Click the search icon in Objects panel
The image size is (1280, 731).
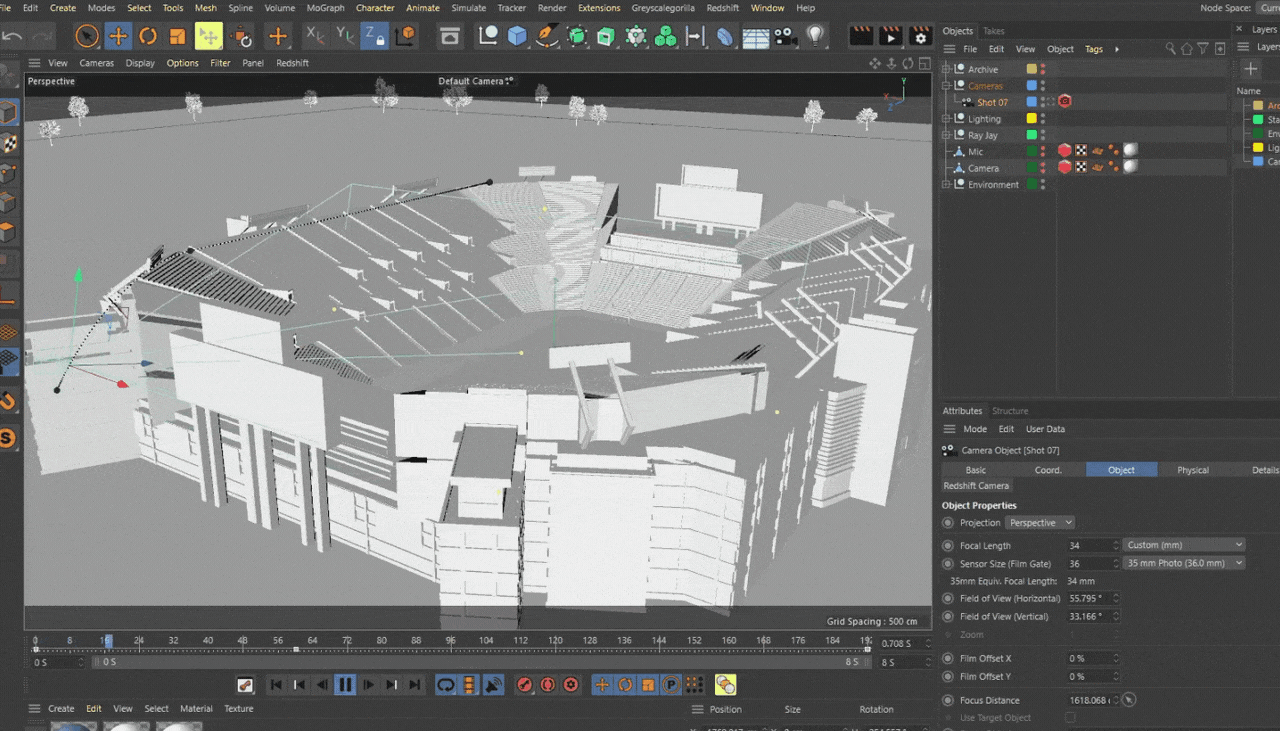pos(1171,49)
